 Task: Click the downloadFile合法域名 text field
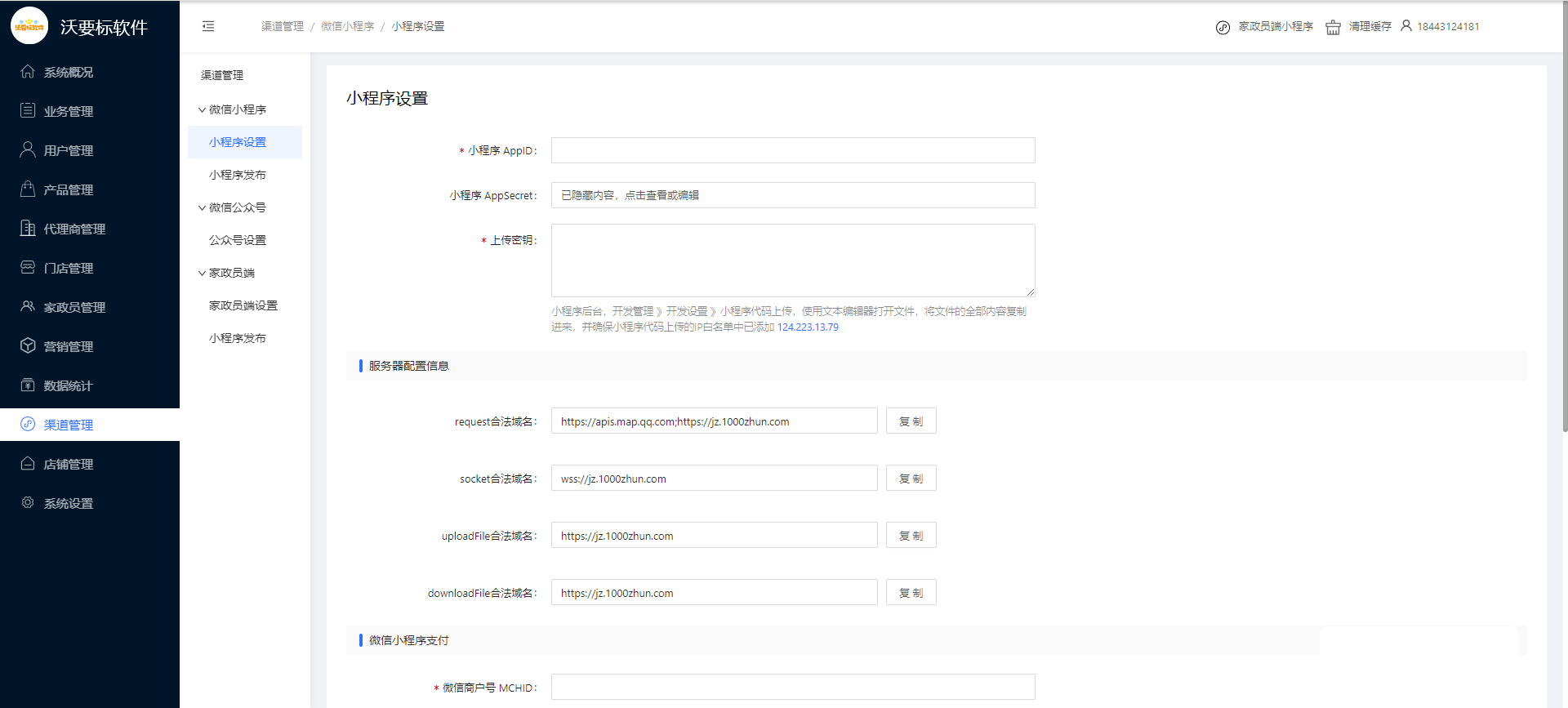(715, 593)
